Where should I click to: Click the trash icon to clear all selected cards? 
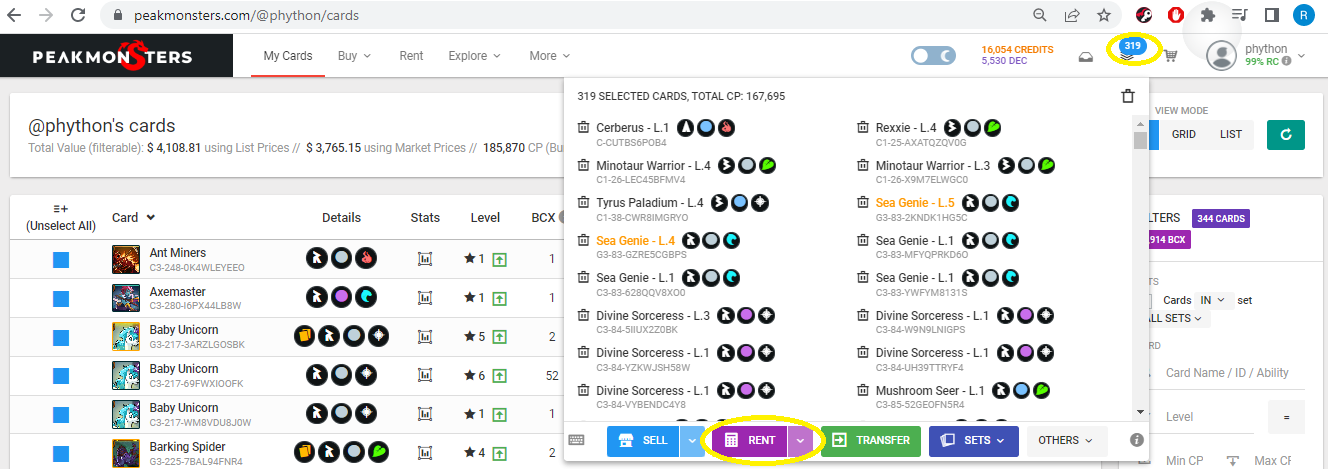(x=1128, y=96)
